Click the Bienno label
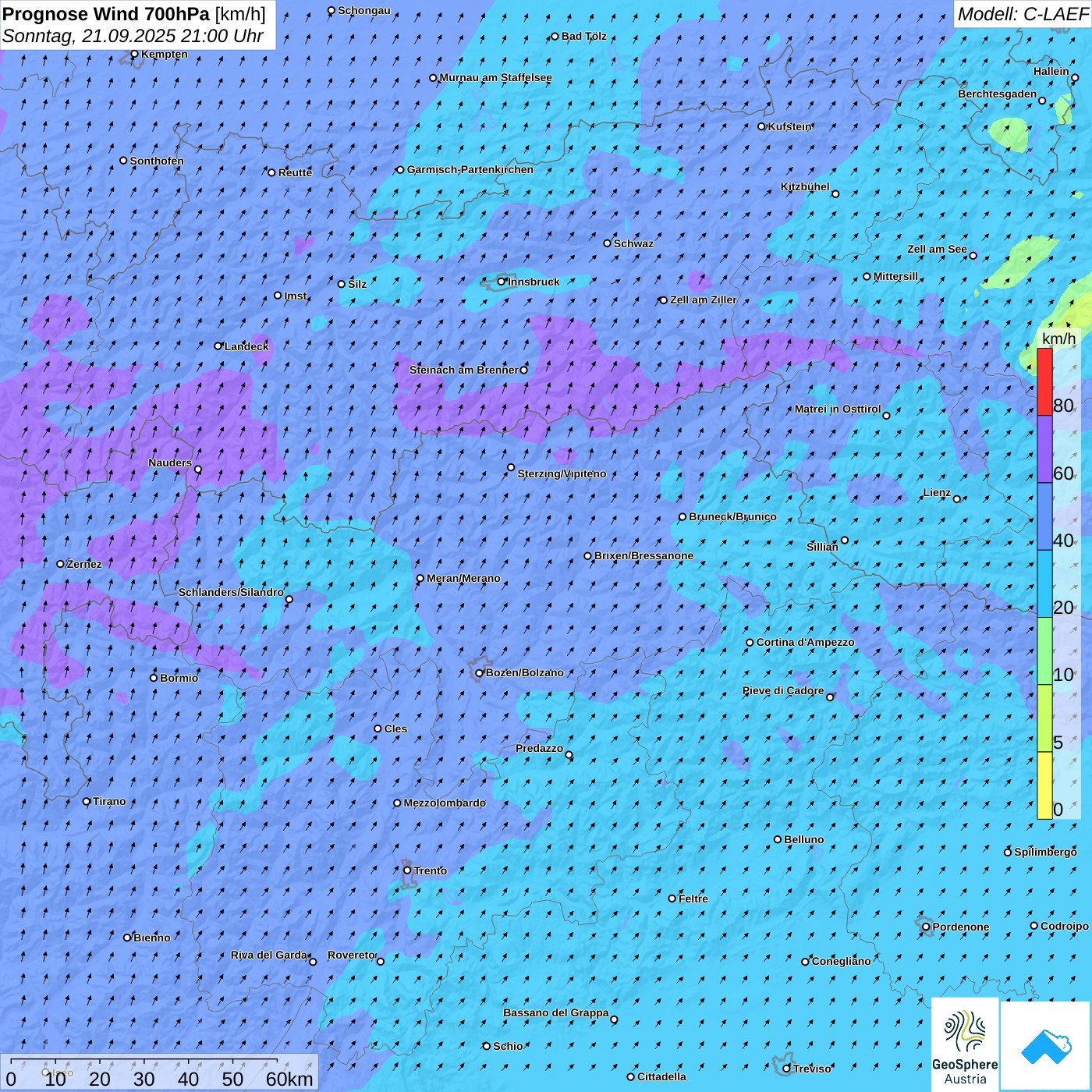 tap(152, 938)
